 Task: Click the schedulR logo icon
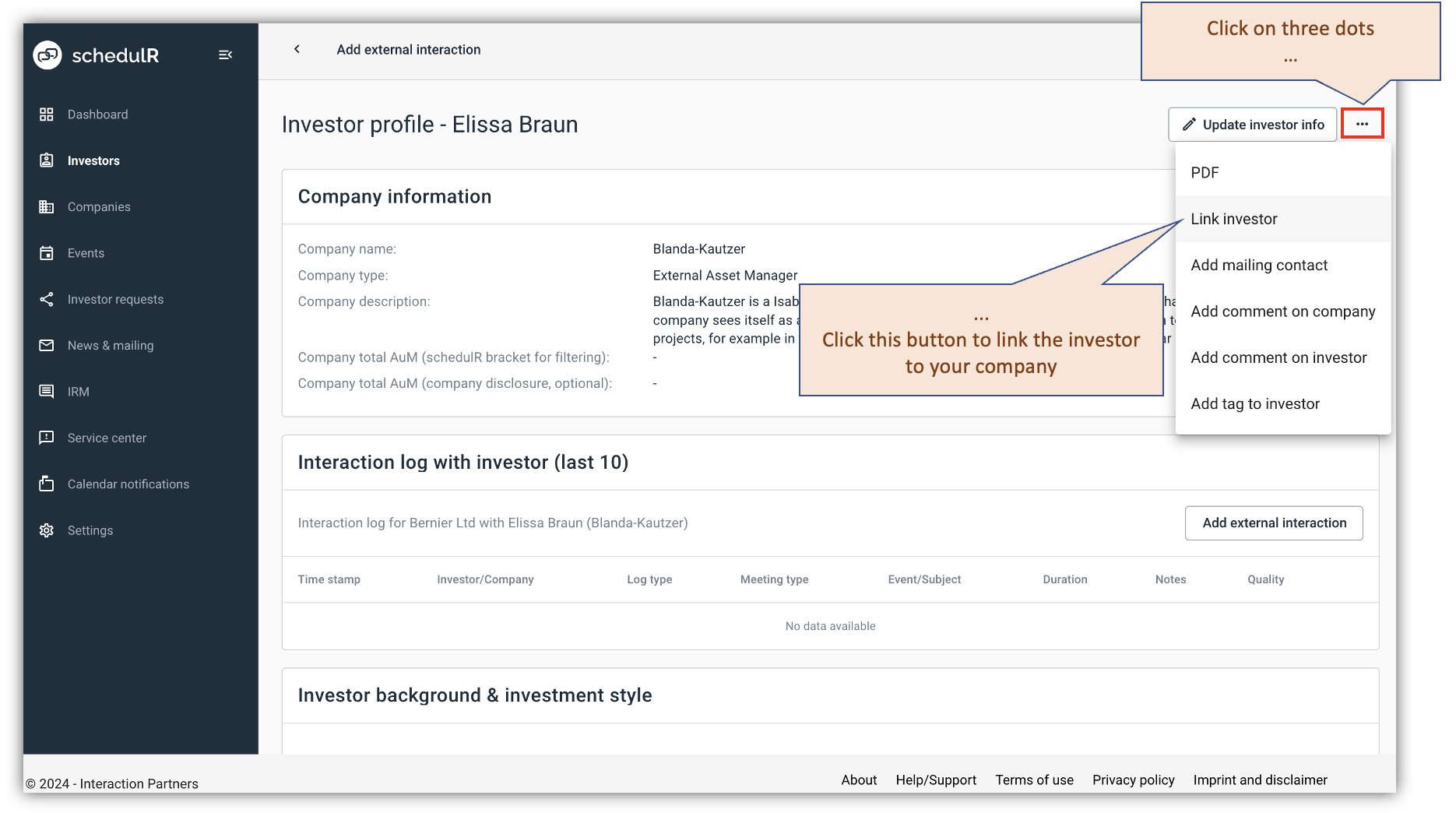pos(46,55)
